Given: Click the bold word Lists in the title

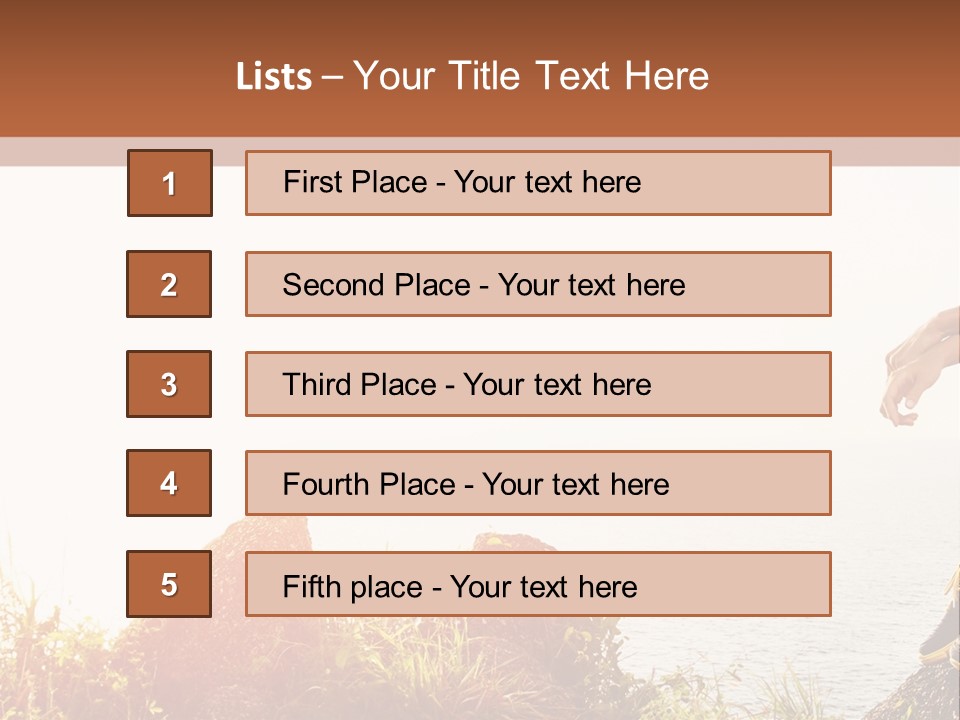Looking at the screenshot, I should coord(274,77).
